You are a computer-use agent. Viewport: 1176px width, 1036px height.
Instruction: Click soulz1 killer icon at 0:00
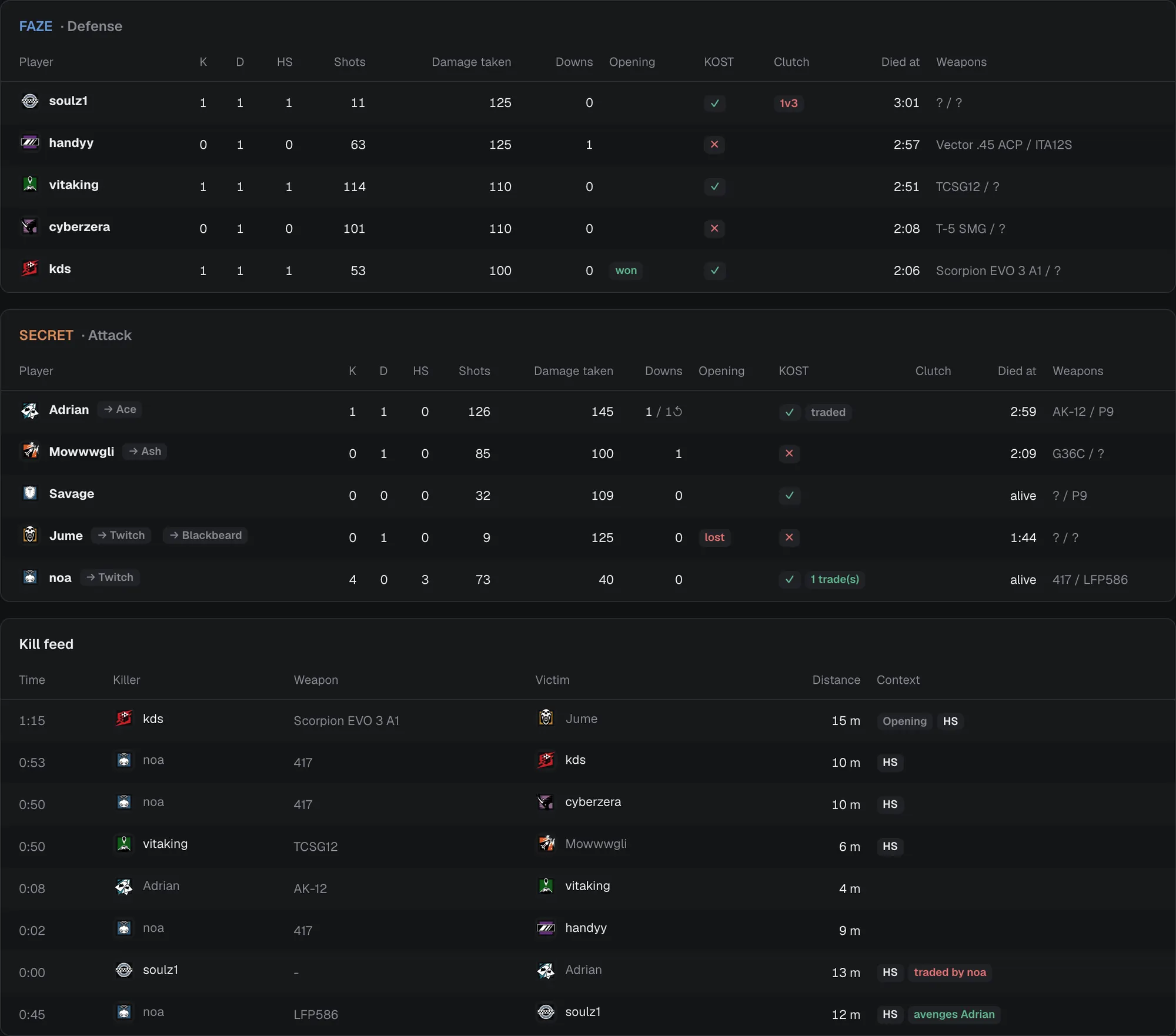[x=124, y=970]
